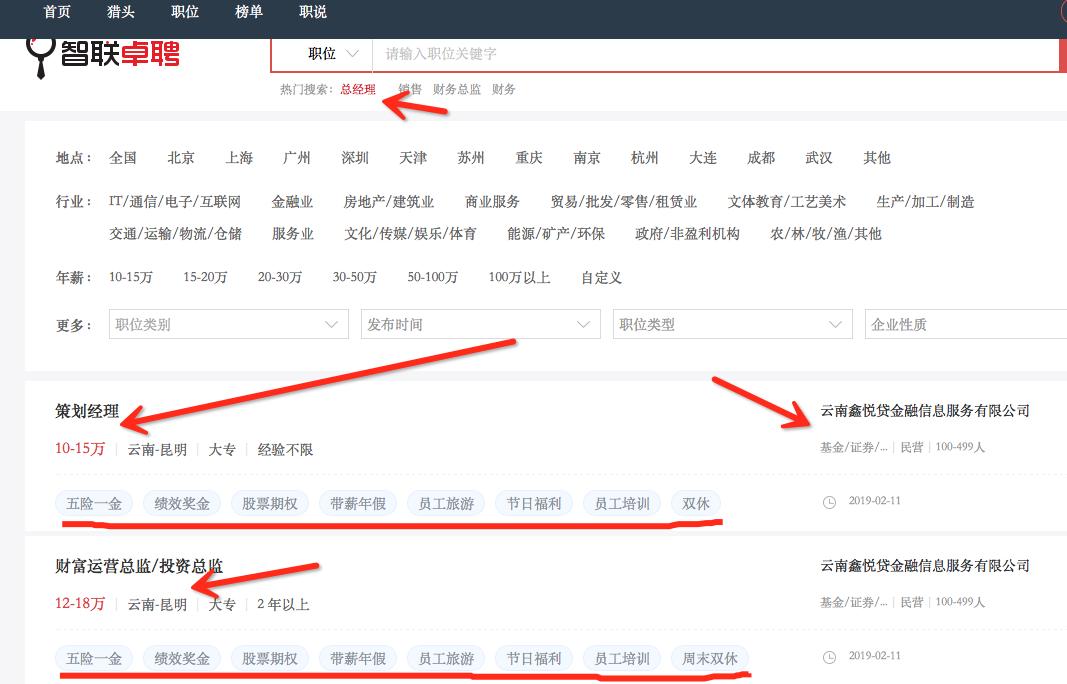Open the 职位类型 dropdown
The width and height of the screenshot is (1067, 684).
pyautogui.click(x=733, y=323)
